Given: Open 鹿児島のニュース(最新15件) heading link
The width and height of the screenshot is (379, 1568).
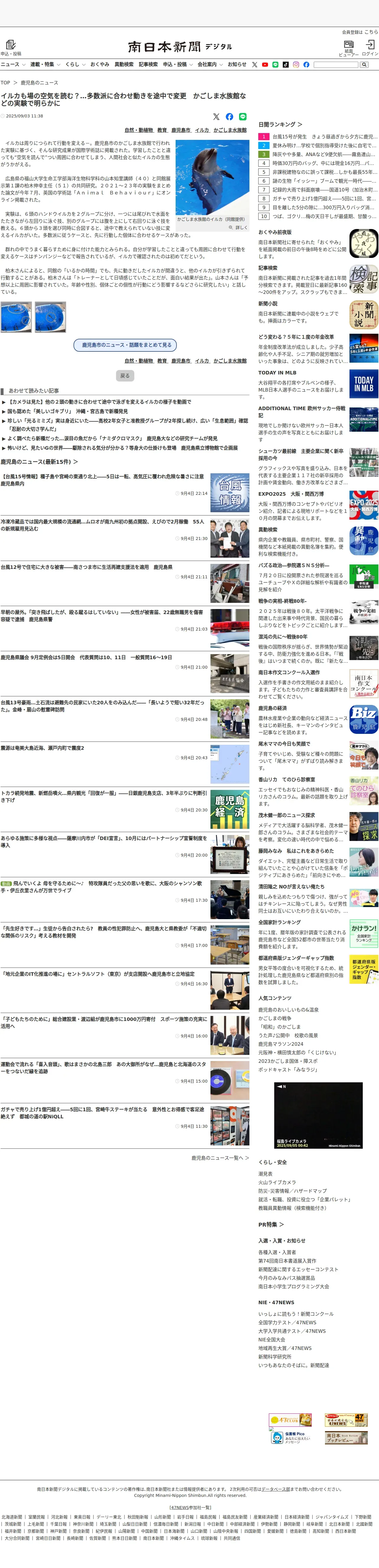Looking at the screenshot, I should [39, 462].
